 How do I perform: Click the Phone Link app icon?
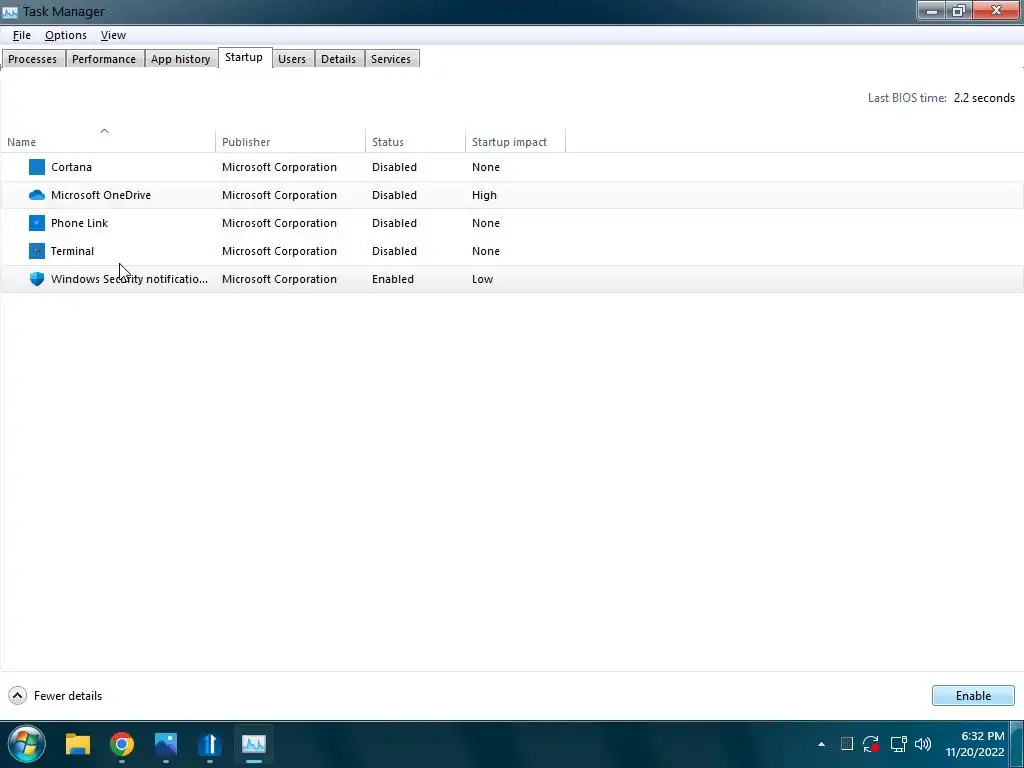pos(37,223)
